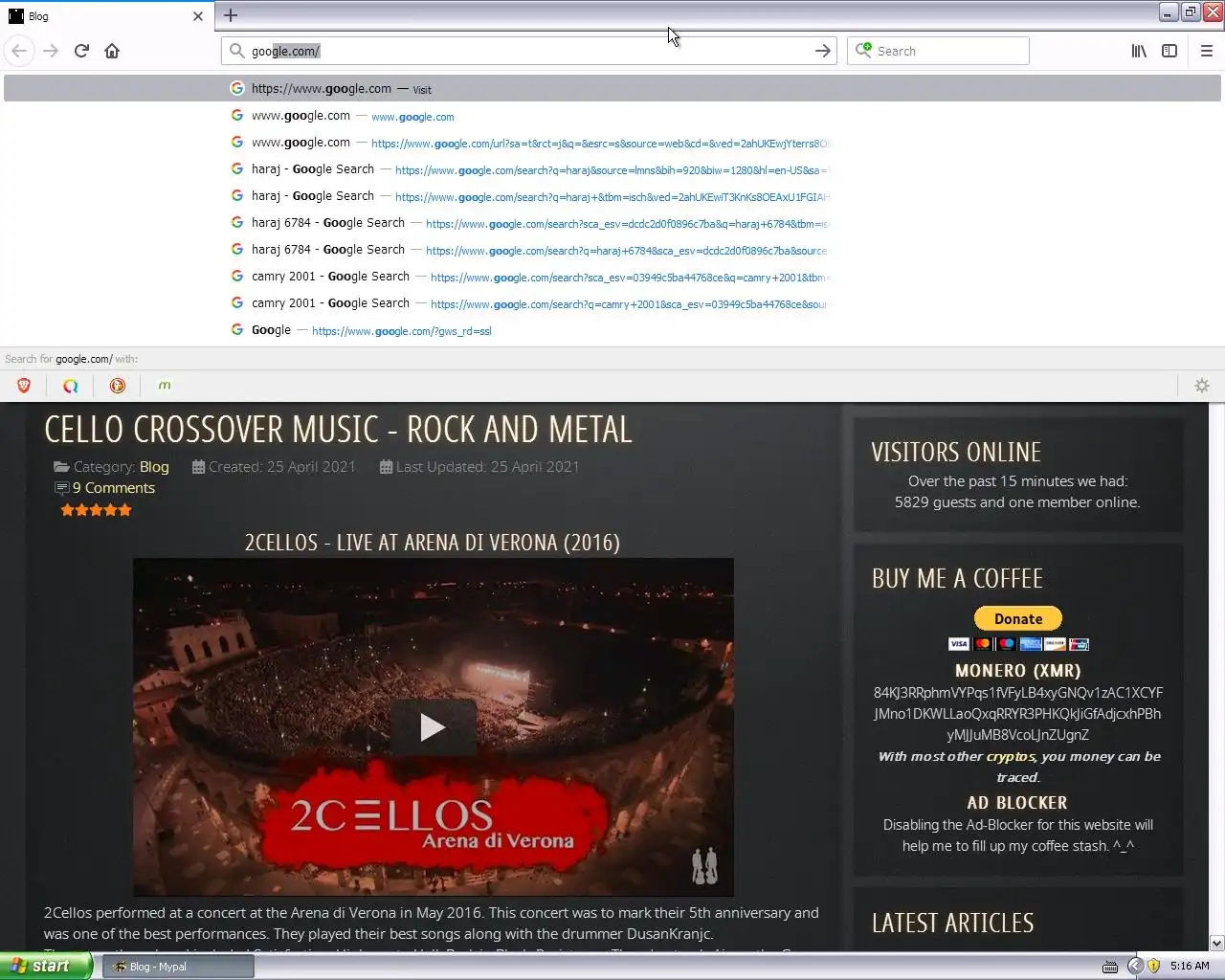Search with the green m engine icon
1225x980 pixels.
tap(165, 385)
